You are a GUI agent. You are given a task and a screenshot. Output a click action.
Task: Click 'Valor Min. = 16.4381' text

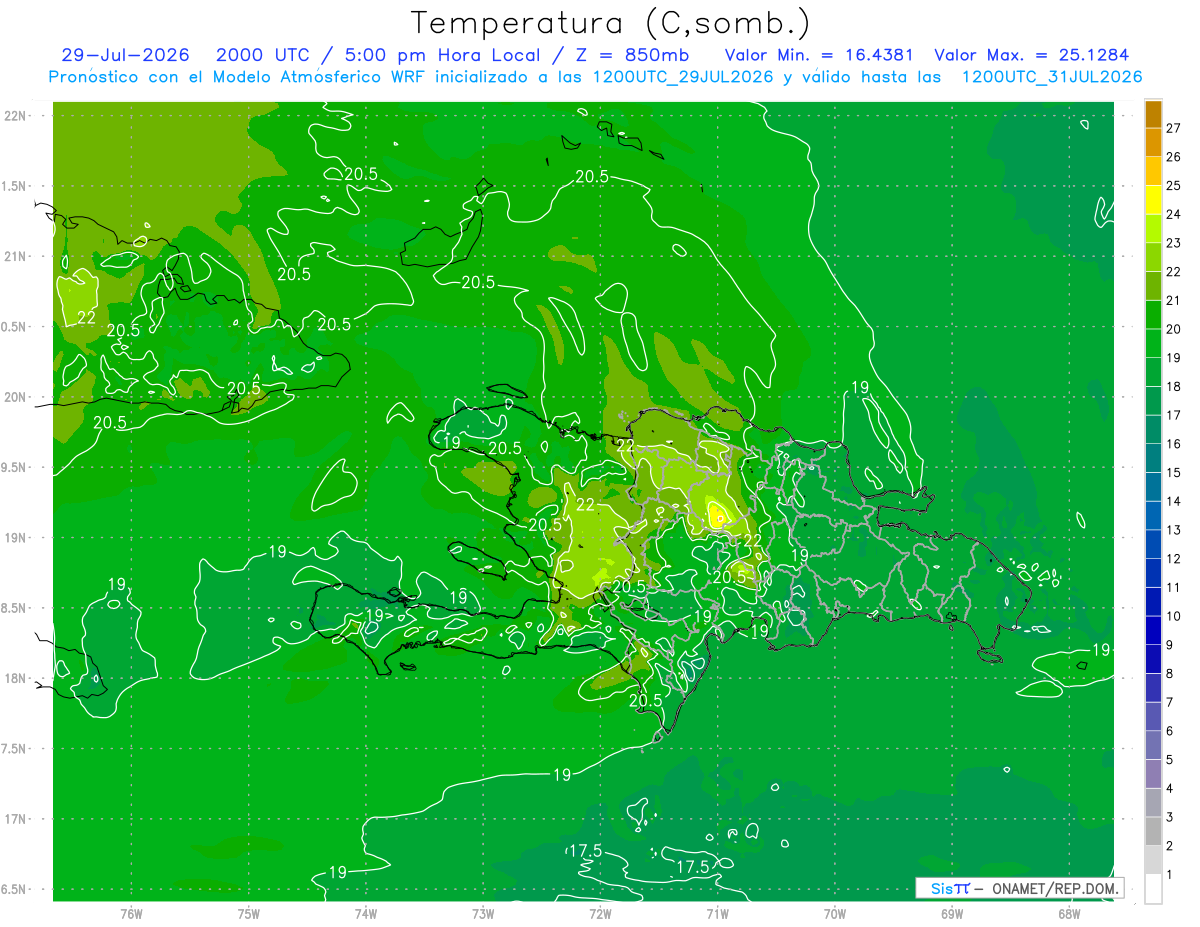[x=818, y=55]
